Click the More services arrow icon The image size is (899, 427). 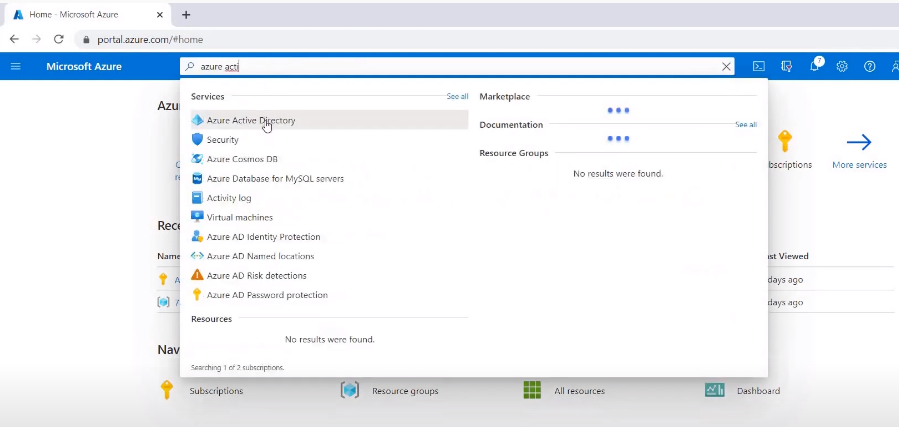pyautogui.click(x=859, y=142)
